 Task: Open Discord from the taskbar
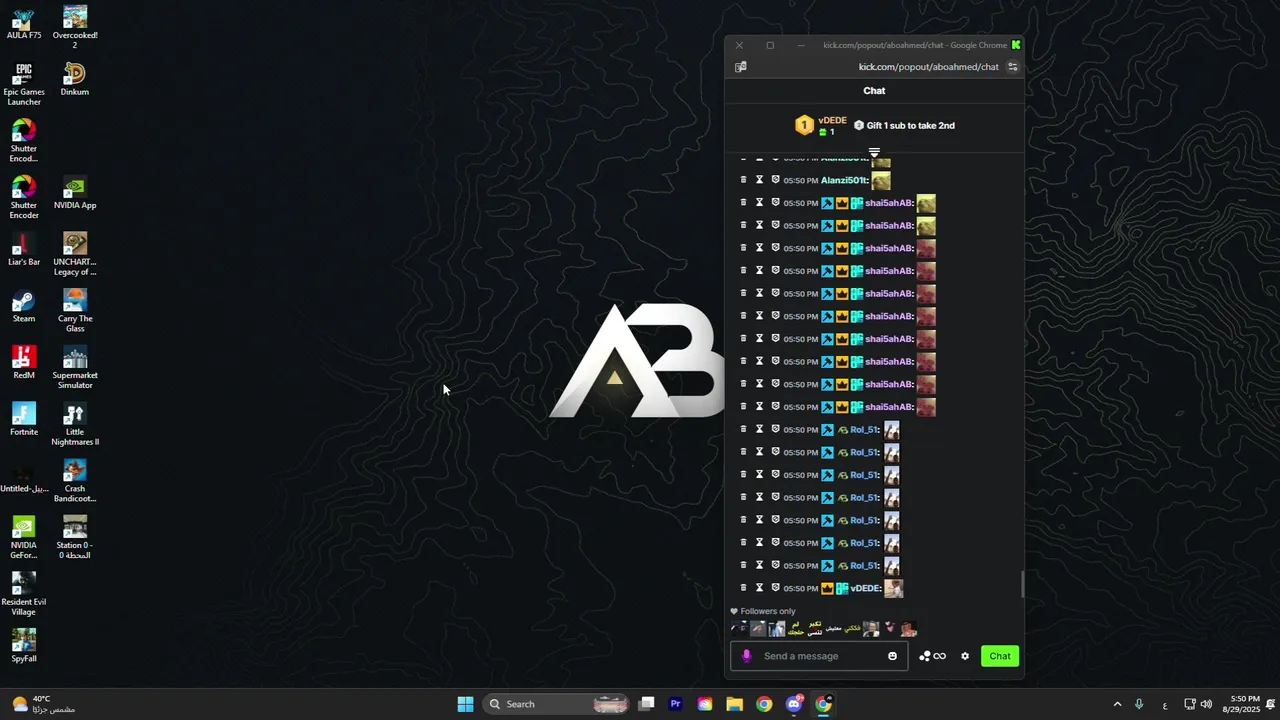[794, 704]
